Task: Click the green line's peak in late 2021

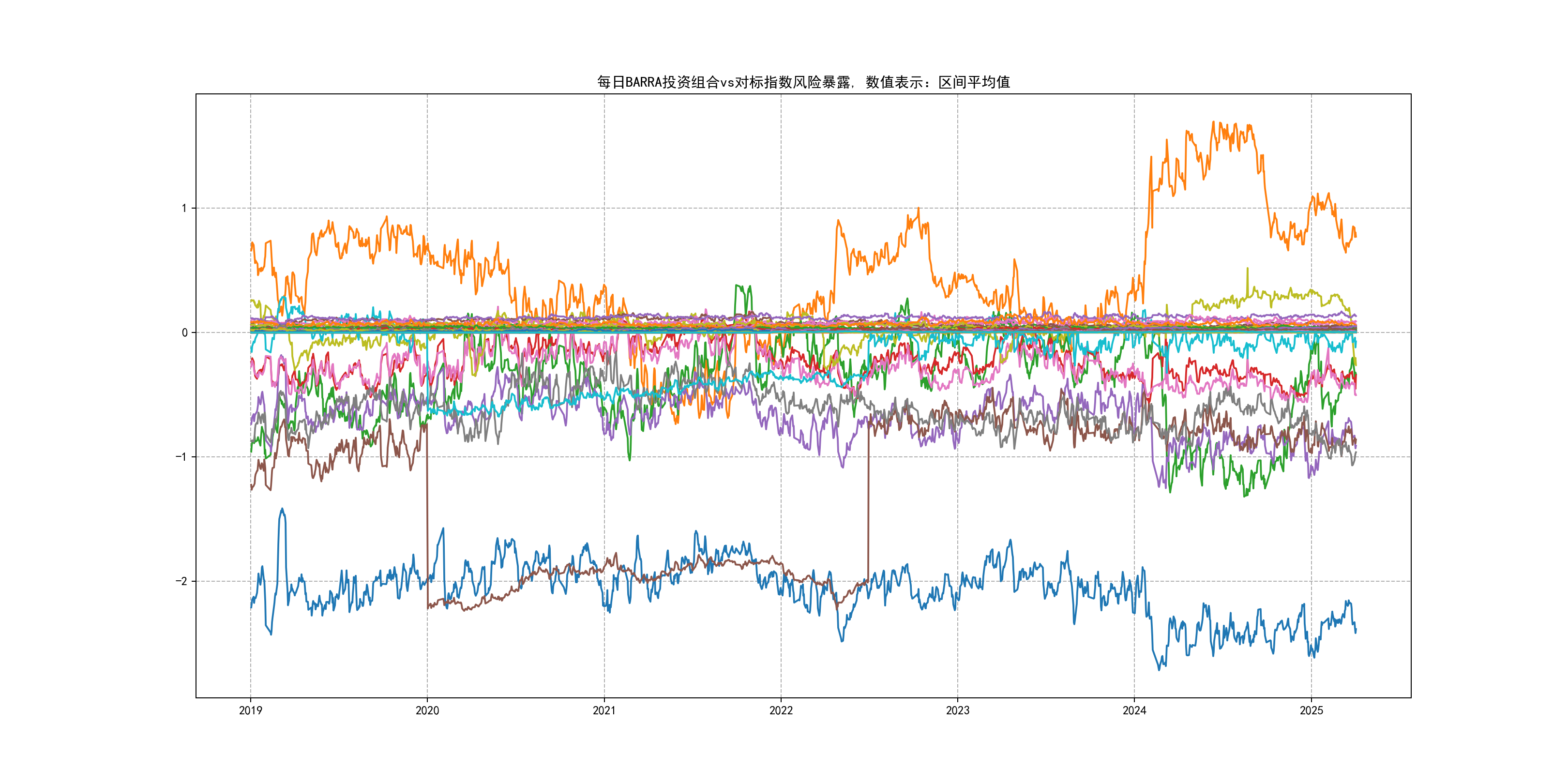Action: 737,286
